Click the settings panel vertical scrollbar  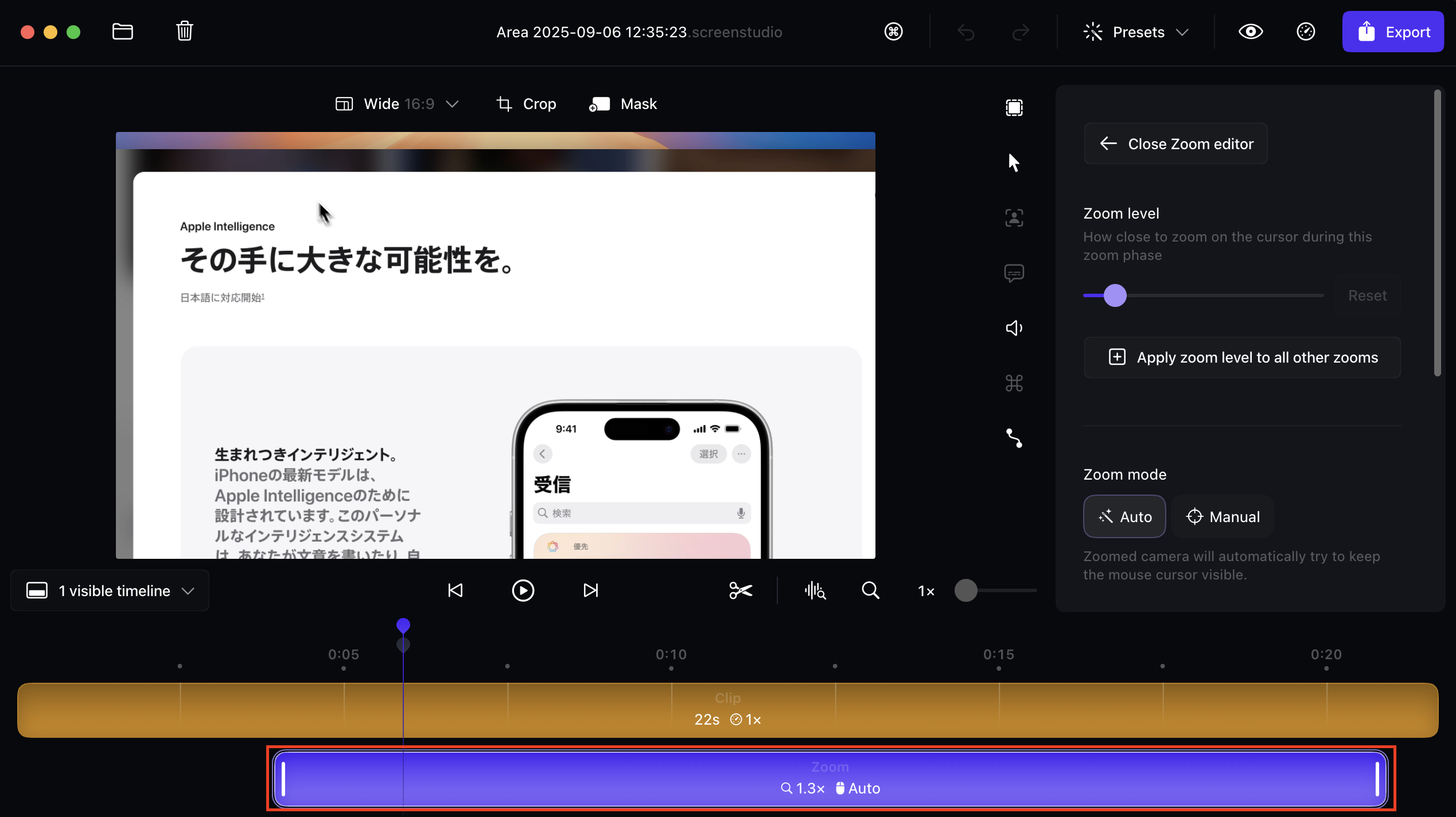1437,232
